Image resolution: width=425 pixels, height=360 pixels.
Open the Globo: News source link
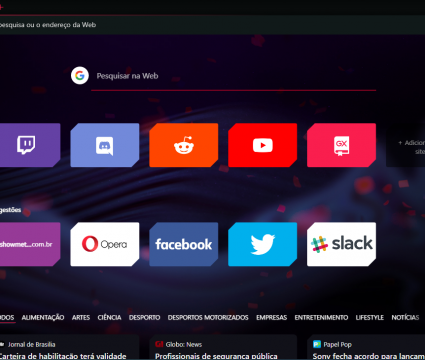click(x=184, y=344)
